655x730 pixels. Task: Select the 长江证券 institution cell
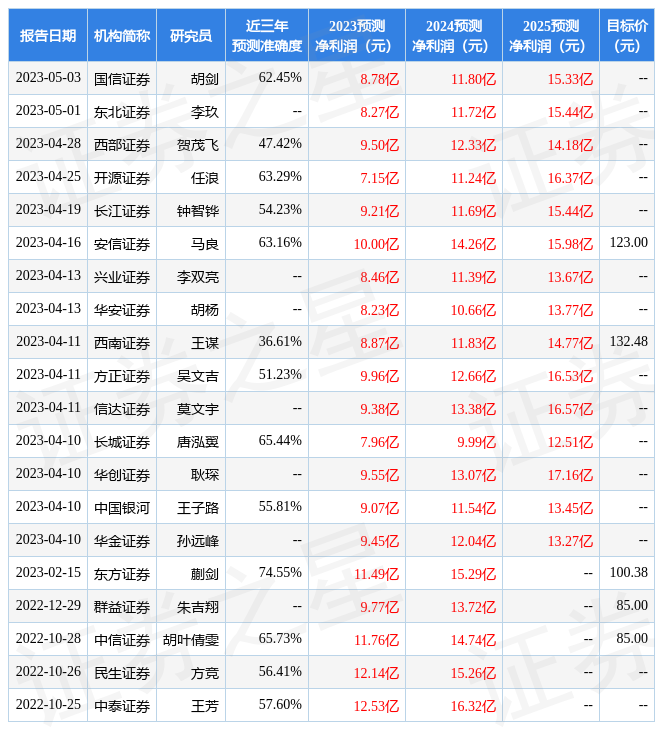(122, 211)
